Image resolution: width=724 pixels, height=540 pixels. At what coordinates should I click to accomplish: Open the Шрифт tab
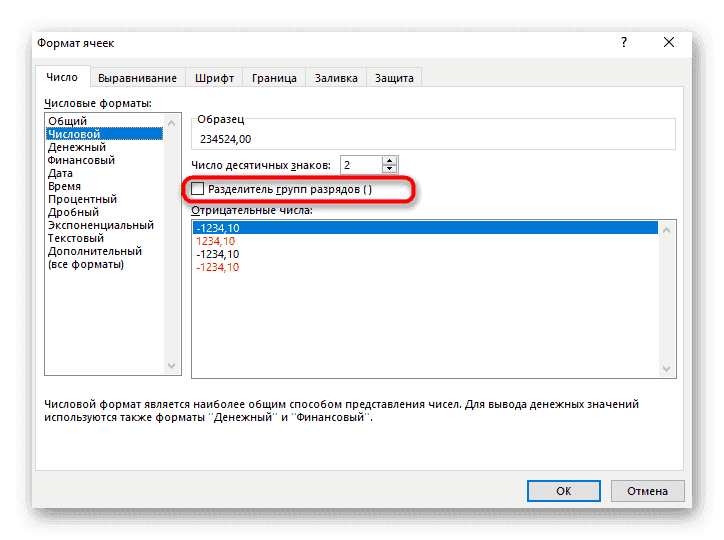[215, 78]
